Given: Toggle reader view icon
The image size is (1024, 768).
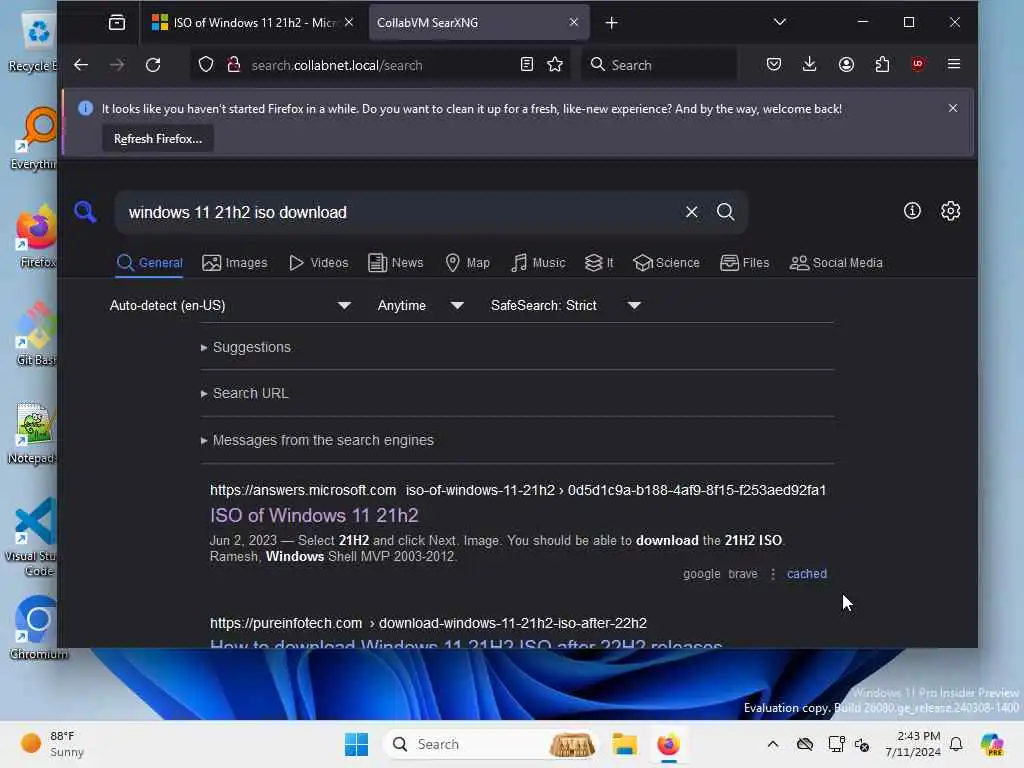Looking at the screenshot, I should [x=526, y=64].
